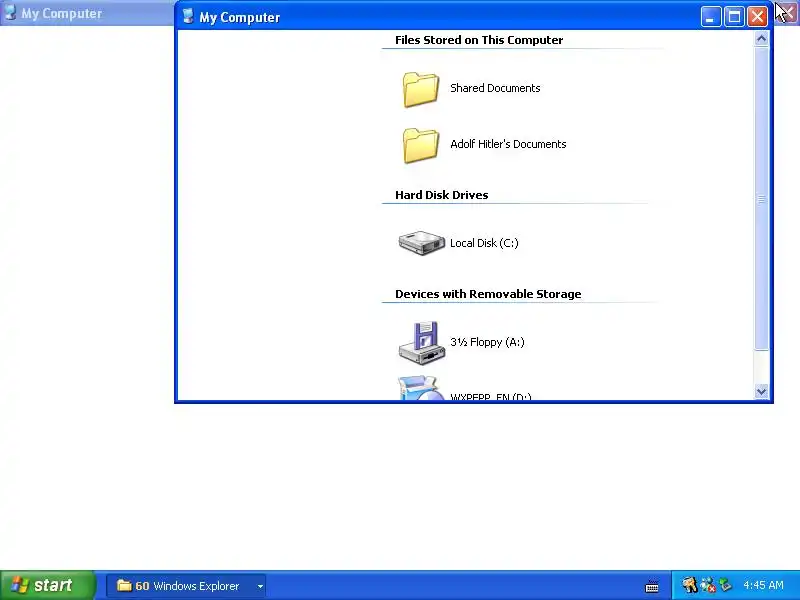Click the My Computer title bar icon
This screenshot has width=800, height=600.
pyautogui.click(x=188, y=16)
